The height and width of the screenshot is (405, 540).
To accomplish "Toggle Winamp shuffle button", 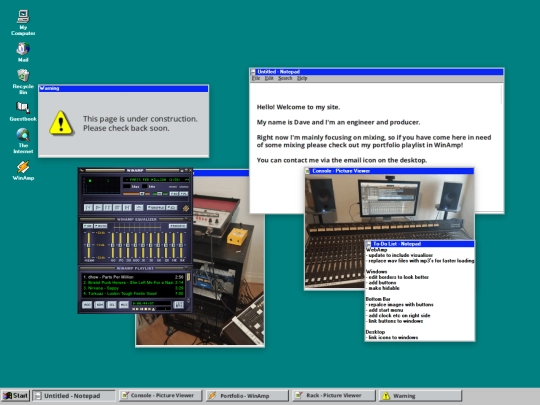I will (x=156, y=208).
